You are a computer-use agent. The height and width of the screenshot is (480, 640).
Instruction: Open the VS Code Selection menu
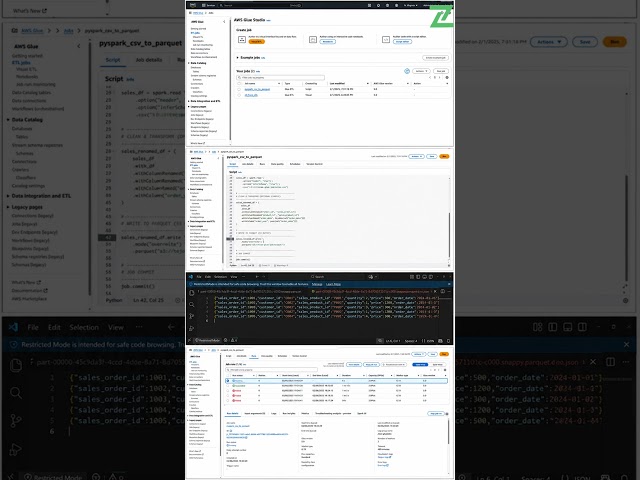(220, 277)
